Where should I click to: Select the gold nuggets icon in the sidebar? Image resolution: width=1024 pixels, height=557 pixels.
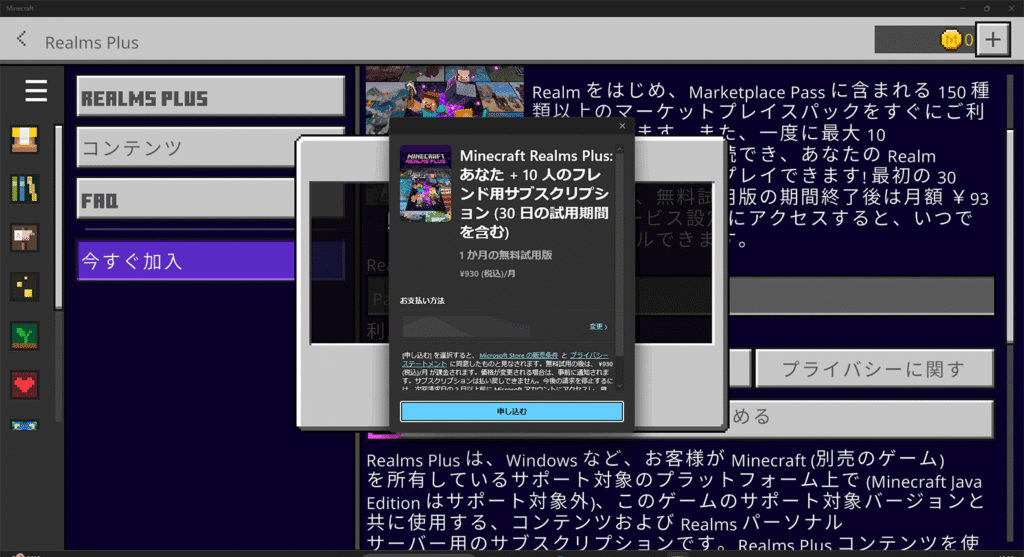[24, 287]
